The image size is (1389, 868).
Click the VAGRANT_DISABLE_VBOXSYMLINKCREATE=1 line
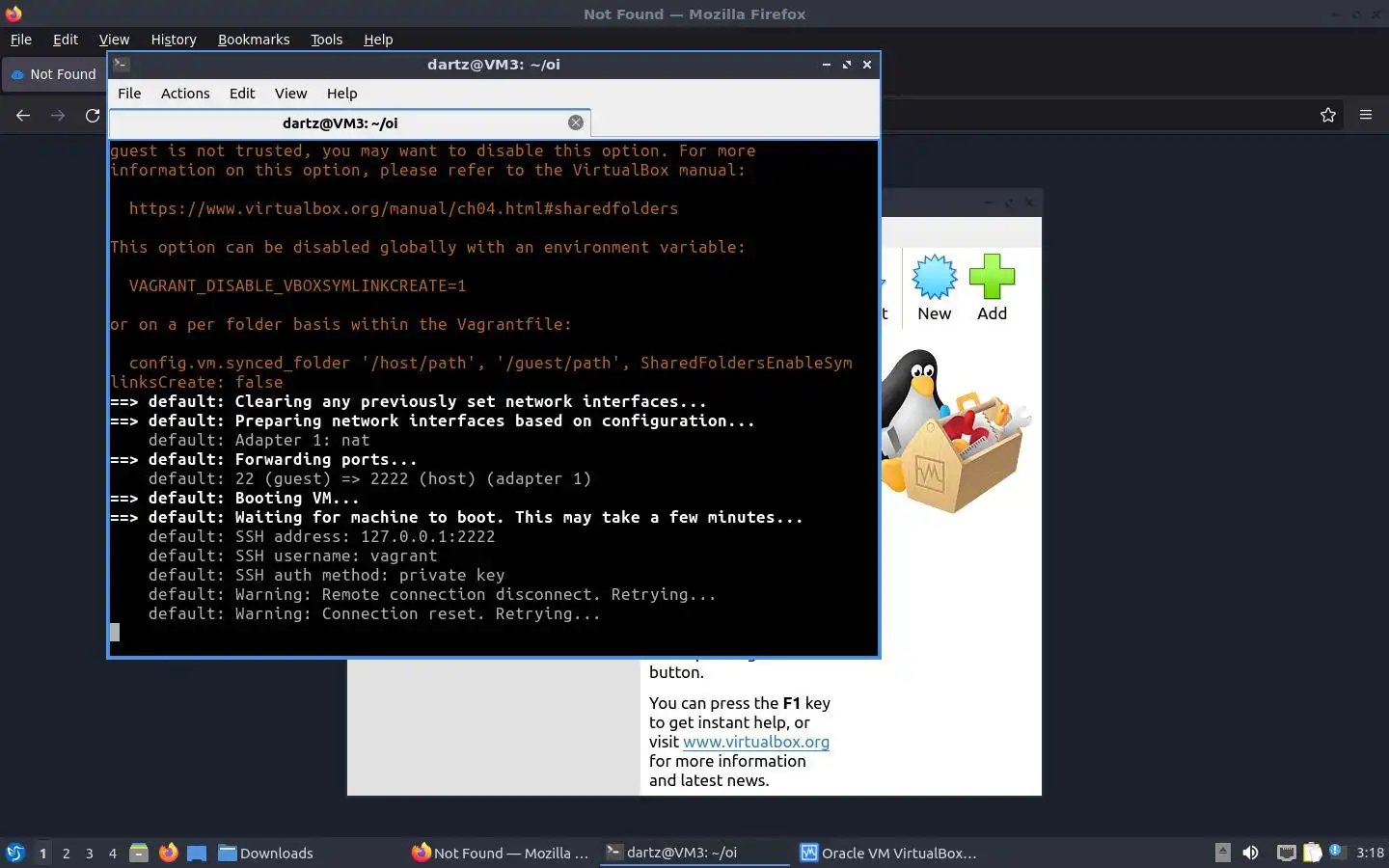[x=297, y=285]
